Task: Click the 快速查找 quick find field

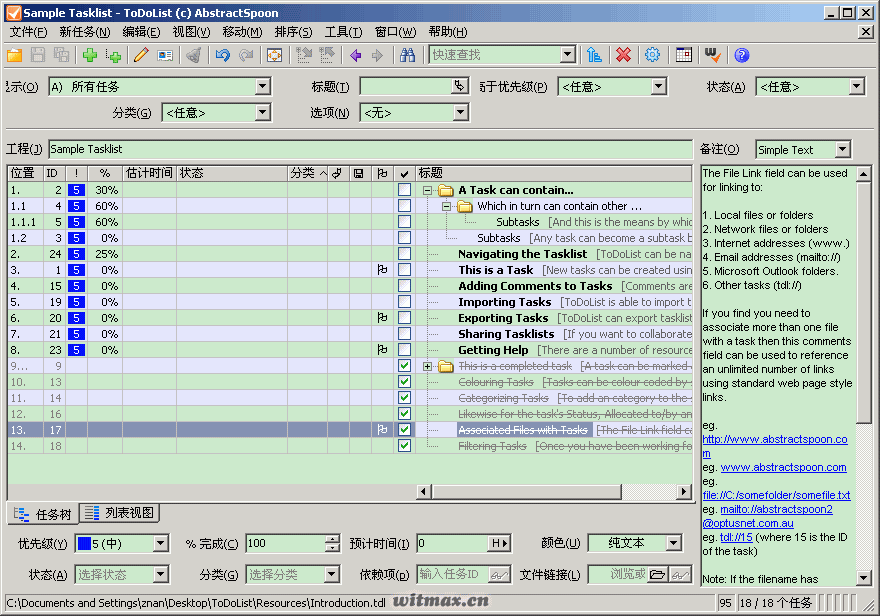Action: [x=495, y=55]
